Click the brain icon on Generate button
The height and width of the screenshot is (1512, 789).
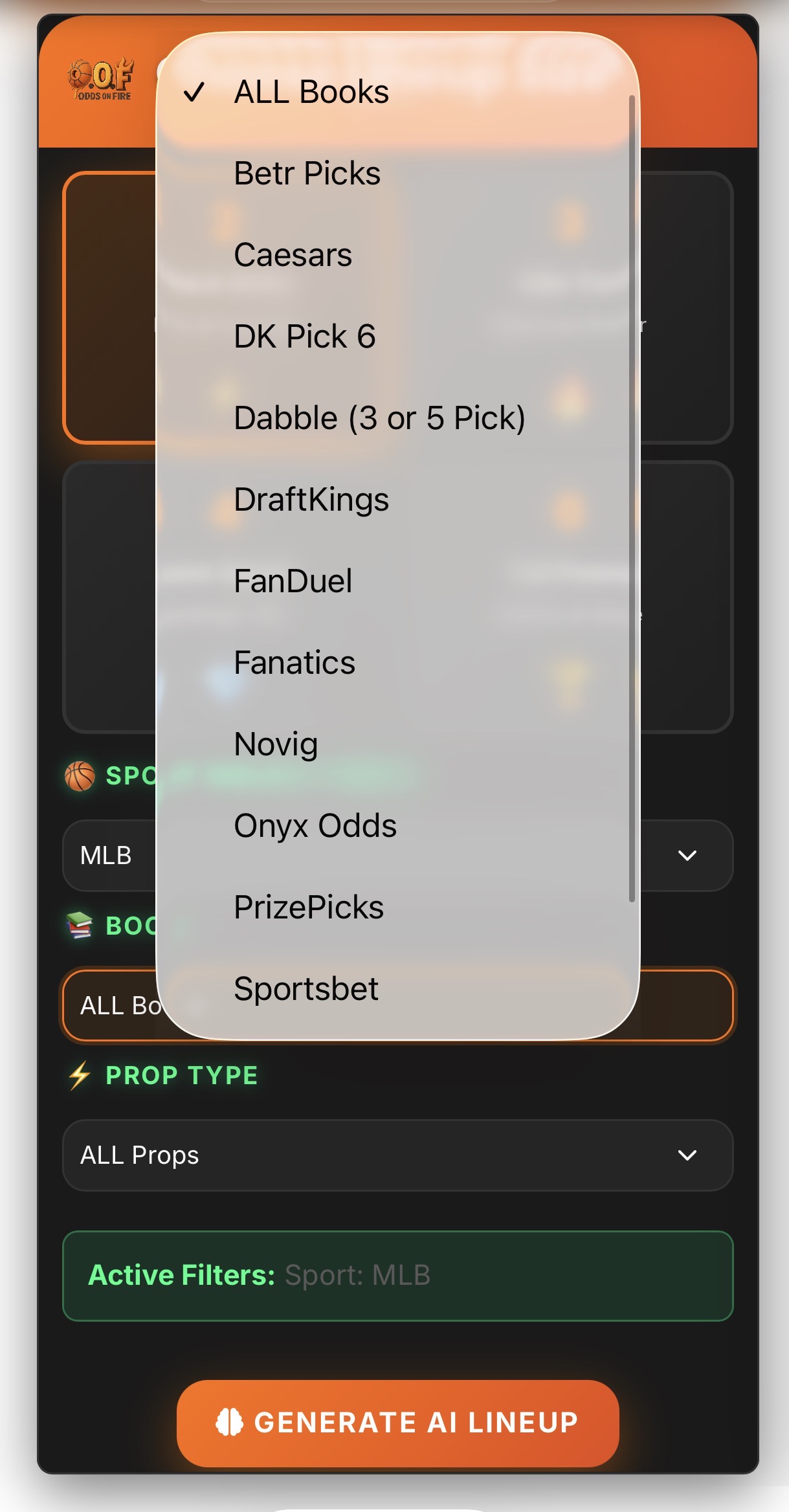(x=229, y=1423)
